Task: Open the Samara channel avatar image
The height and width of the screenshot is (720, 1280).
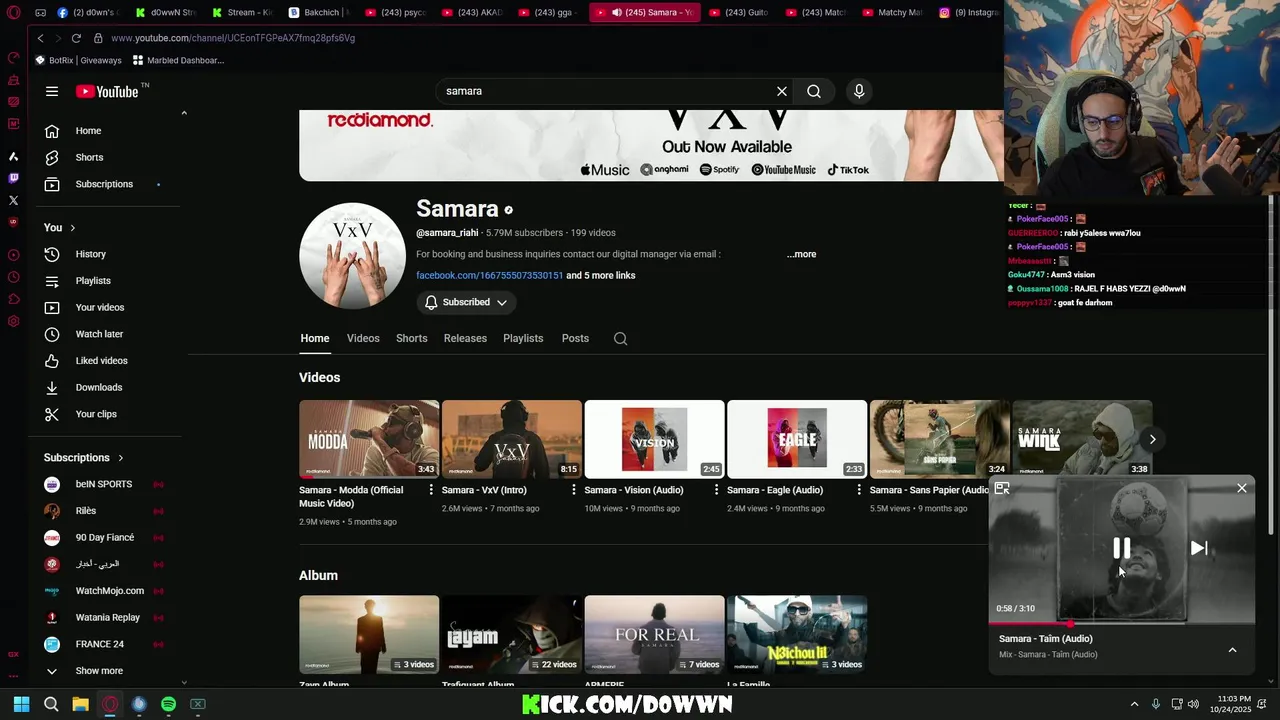Action: coord(352,256)
